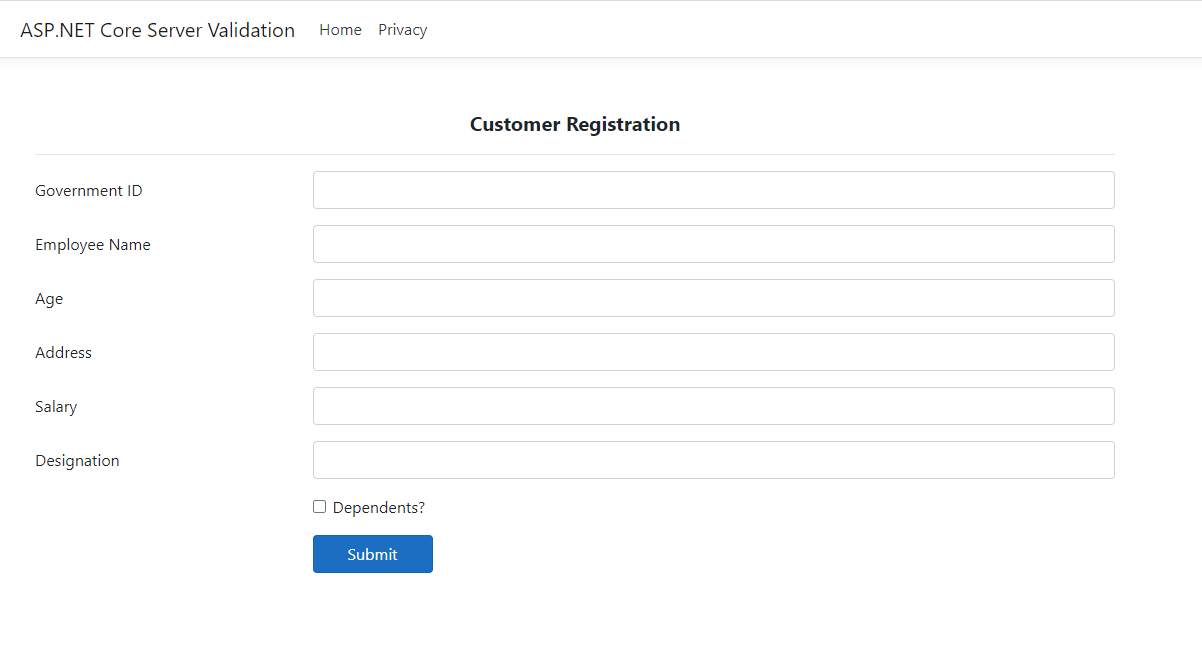The height and width of the screenshot is (659, 1202).
Task: Click the Age input field
Action: (713, 297)
